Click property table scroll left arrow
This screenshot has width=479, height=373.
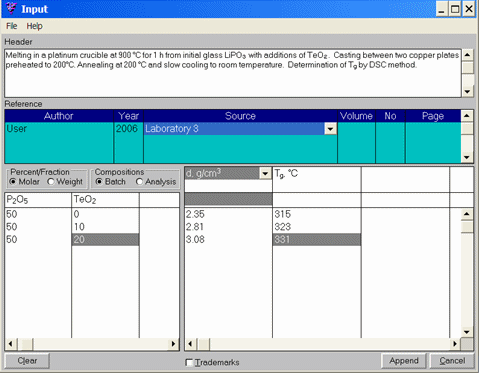(x=190, y=344)
